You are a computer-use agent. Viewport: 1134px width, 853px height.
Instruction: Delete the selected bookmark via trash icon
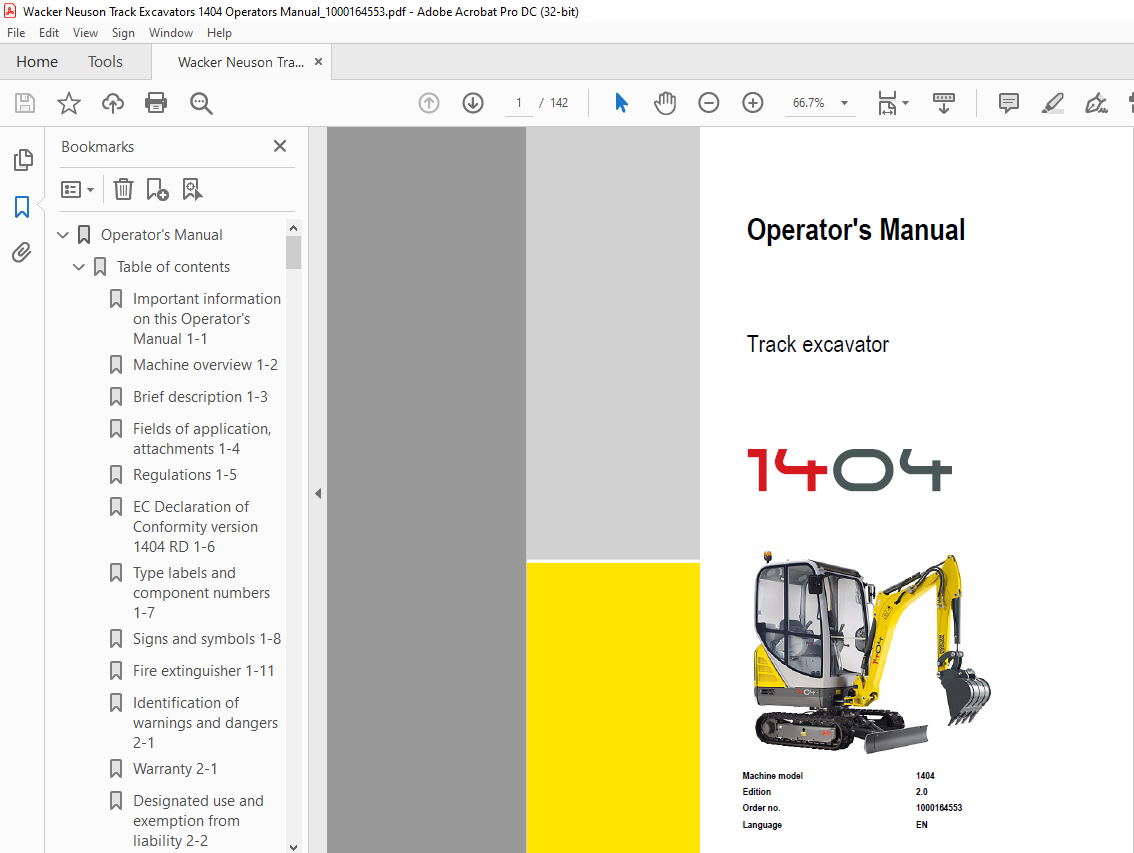click(124, 190)
